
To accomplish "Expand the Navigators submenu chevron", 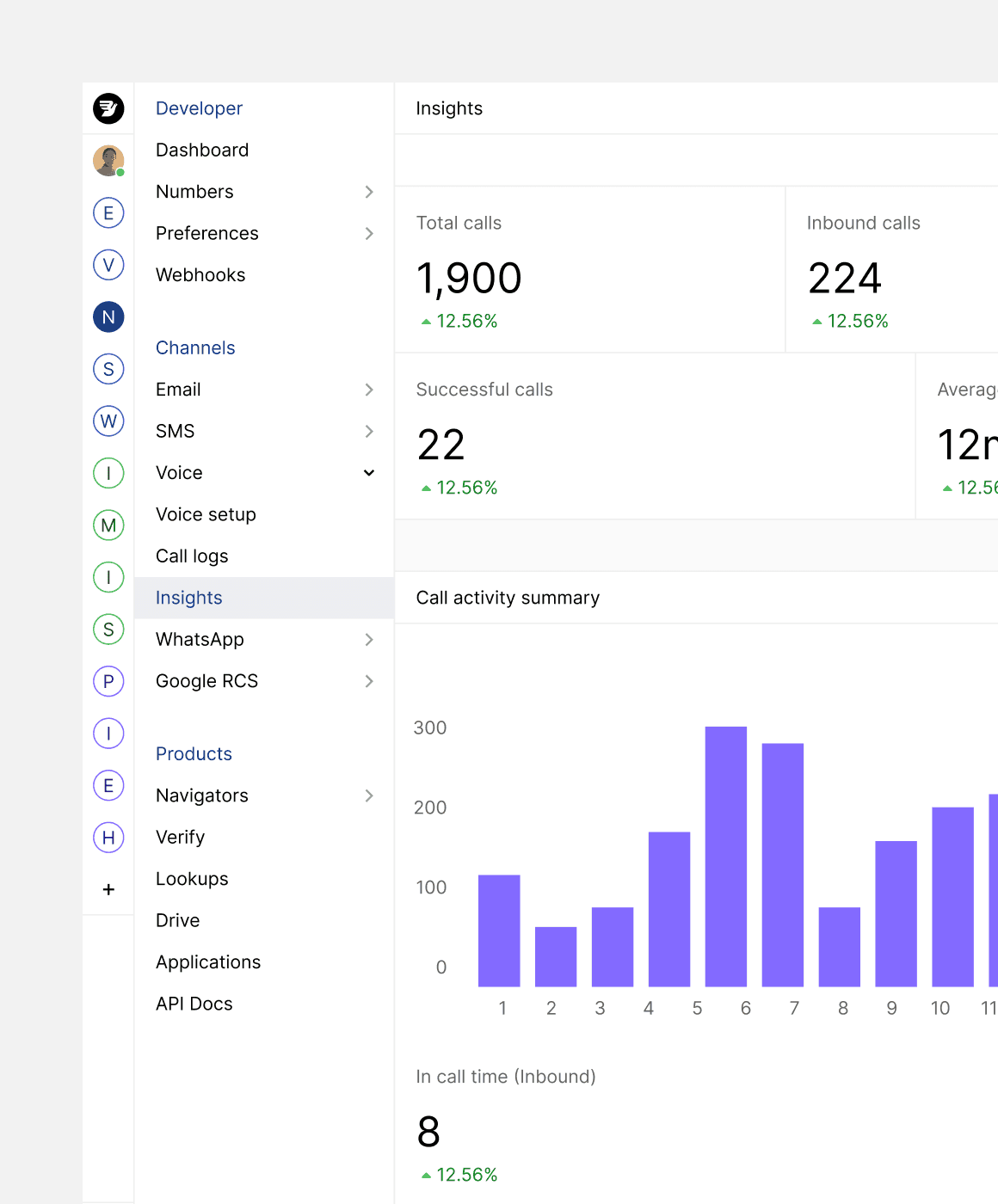I will coord(369,795).
